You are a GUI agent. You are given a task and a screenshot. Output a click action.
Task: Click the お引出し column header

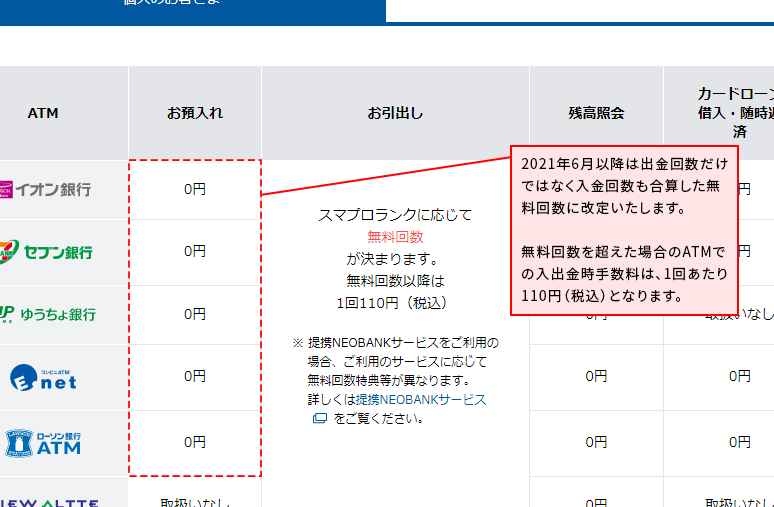pos(395,113)
